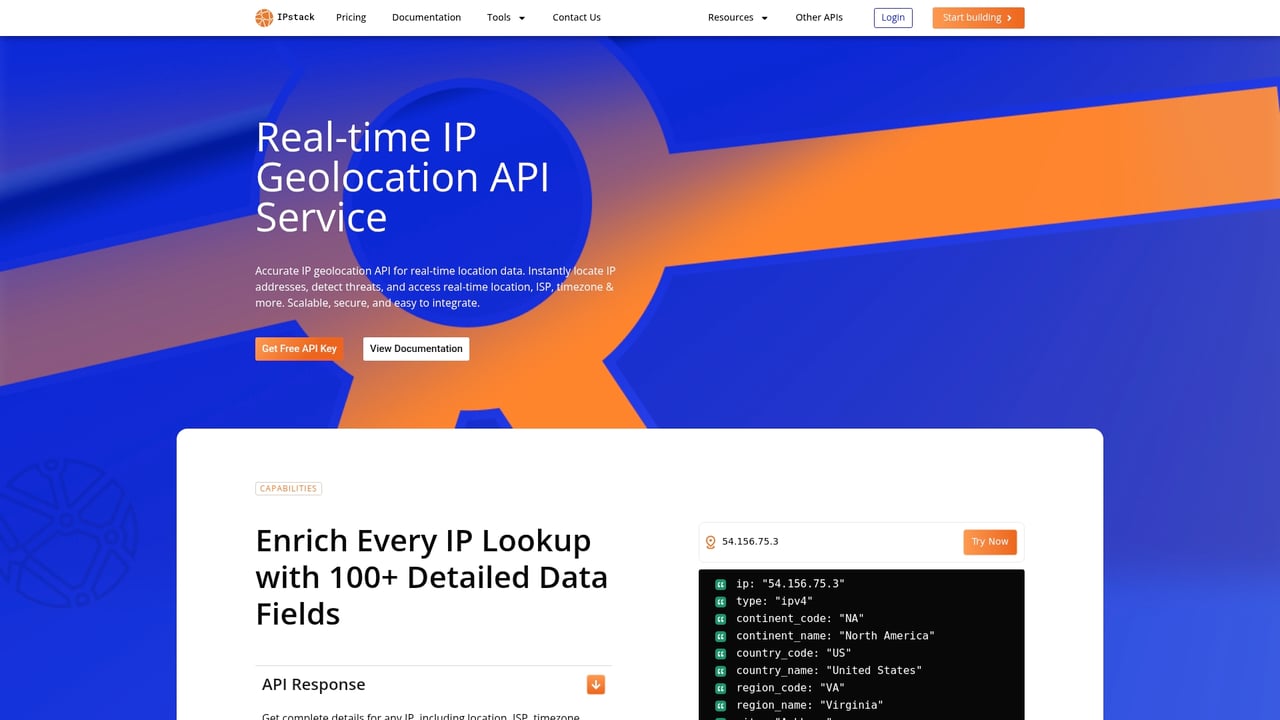
Task: Open the Other APIs link
Action: (x=819, y=17)
